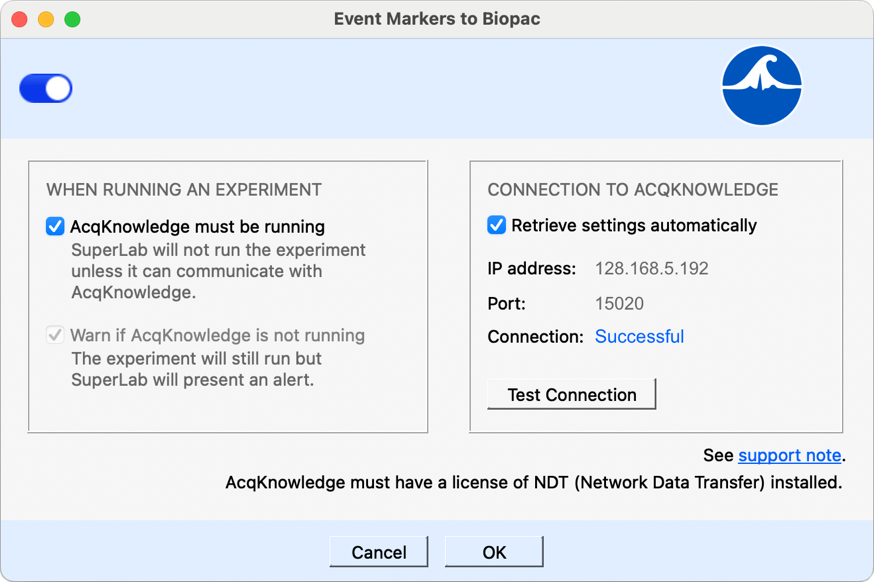Minimize the dialog with the yellow button
The height and width of the screenshot is (582, 874).
point(44,17)
